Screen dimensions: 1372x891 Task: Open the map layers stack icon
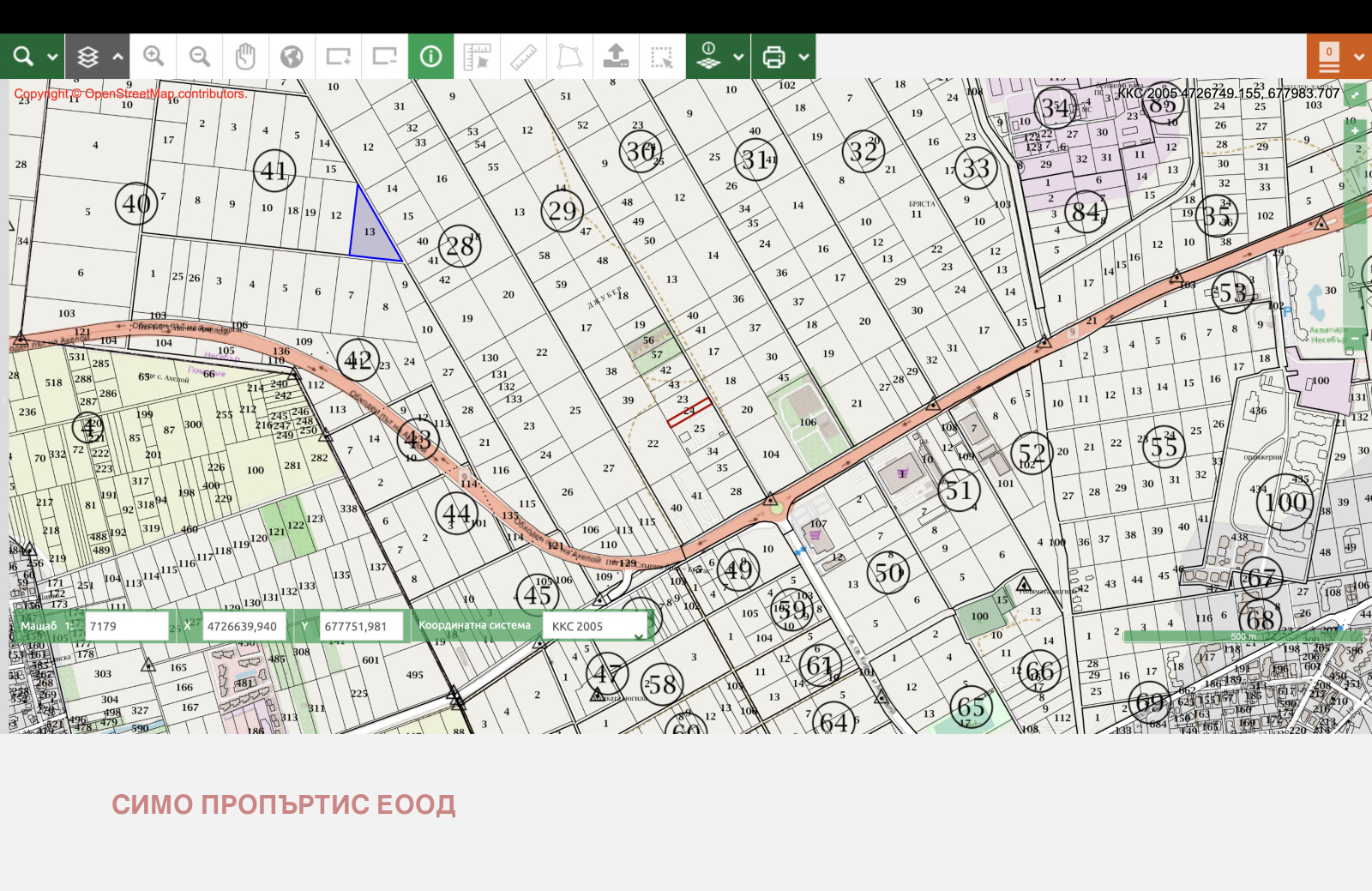(87, 57)
